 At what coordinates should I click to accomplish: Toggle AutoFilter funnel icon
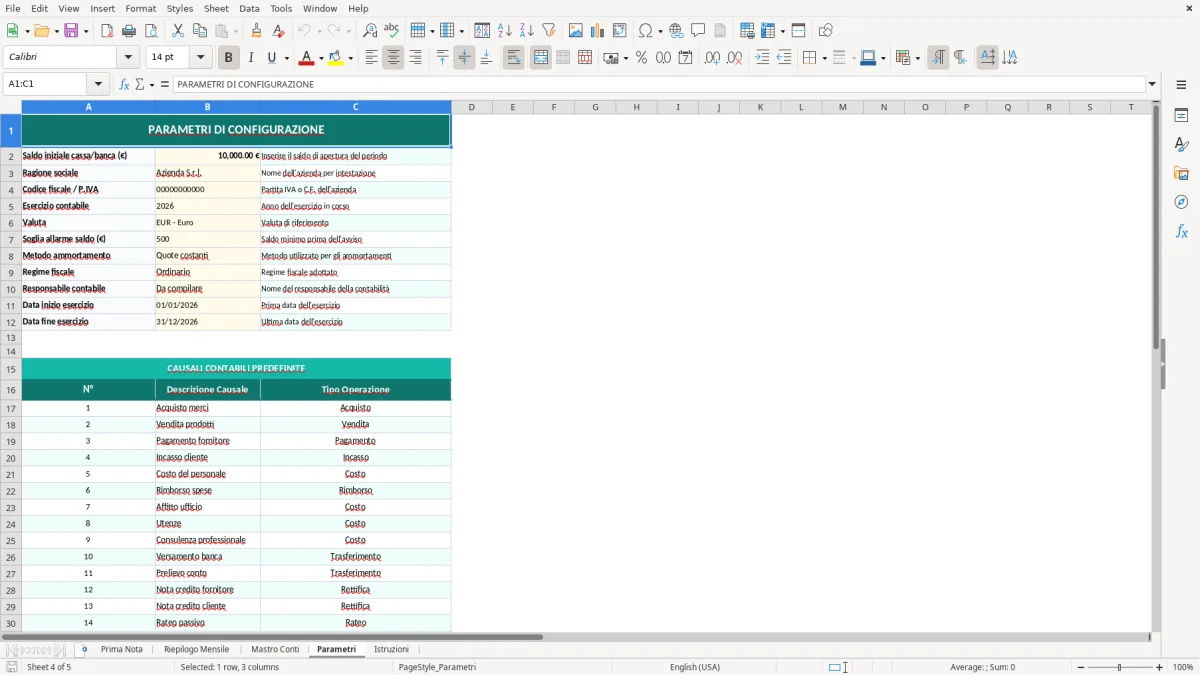(x=549, y=31)
